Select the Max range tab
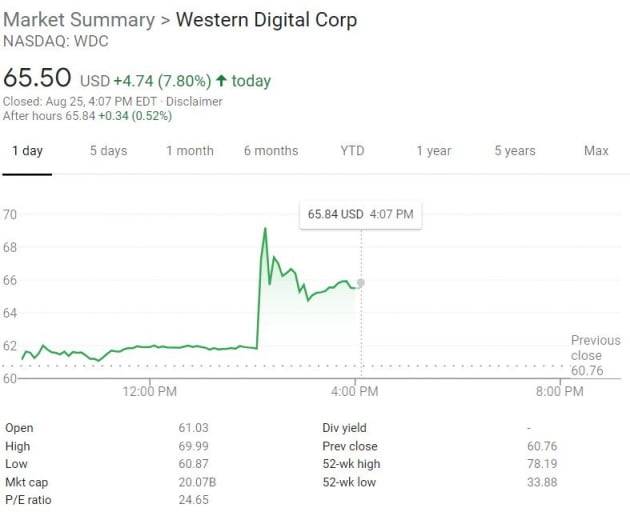This screenshot has height=512, width=630. (596, 151)
